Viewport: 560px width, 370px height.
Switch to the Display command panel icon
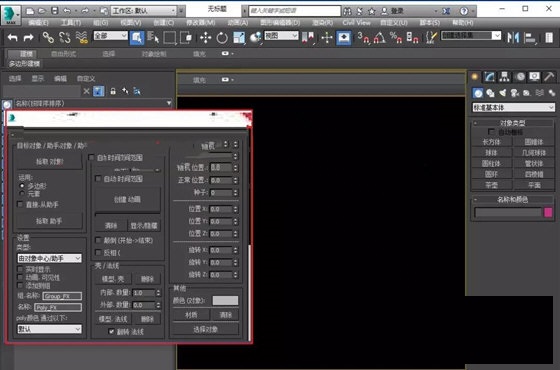click(x=534, y=77)
